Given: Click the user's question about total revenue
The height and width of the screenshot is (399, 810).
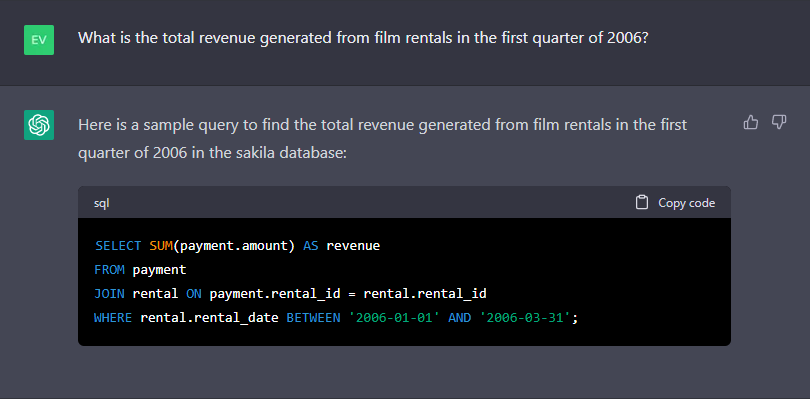Looking at the screenshot, I should pos(363,38).
